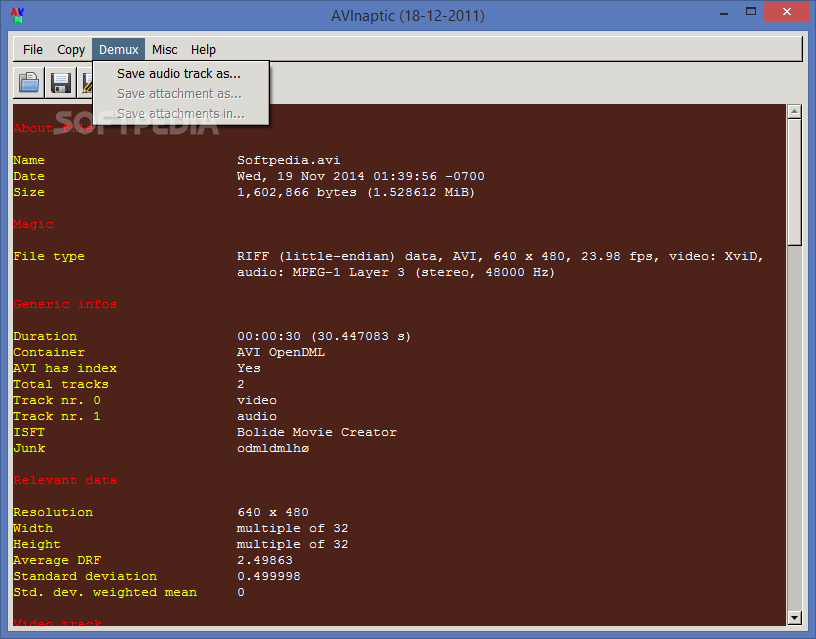
Task: Click the Std. dev. weighted mean label
Action: [x=105, y=593]
